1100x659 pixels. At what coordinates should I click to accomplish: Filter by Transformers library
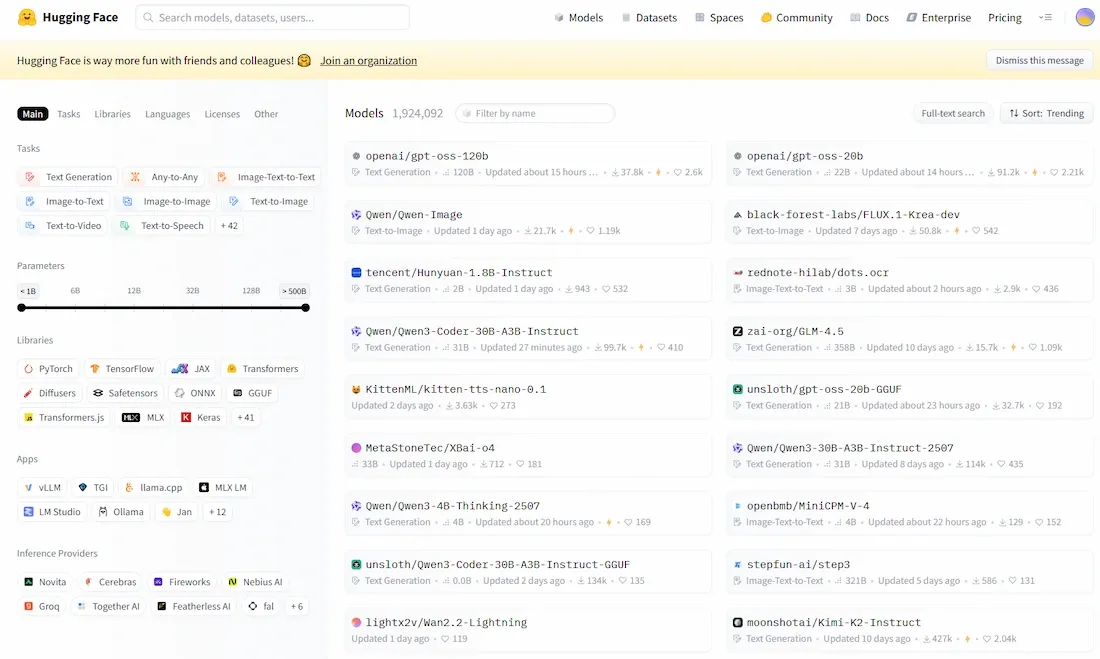coord(262,368)
